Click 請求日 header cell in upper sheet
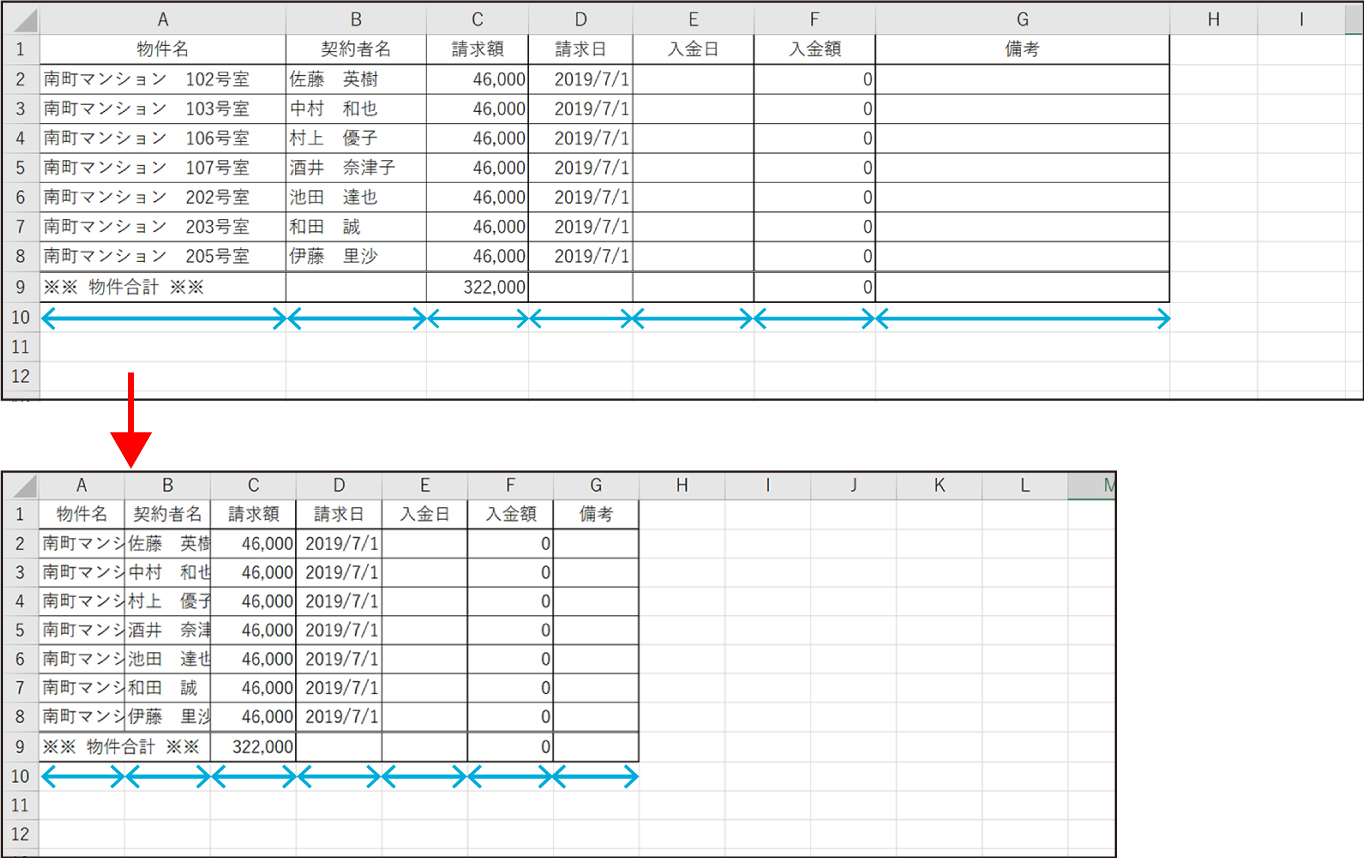This screenshot has height=858, width=1364. (x=581, y=49)
